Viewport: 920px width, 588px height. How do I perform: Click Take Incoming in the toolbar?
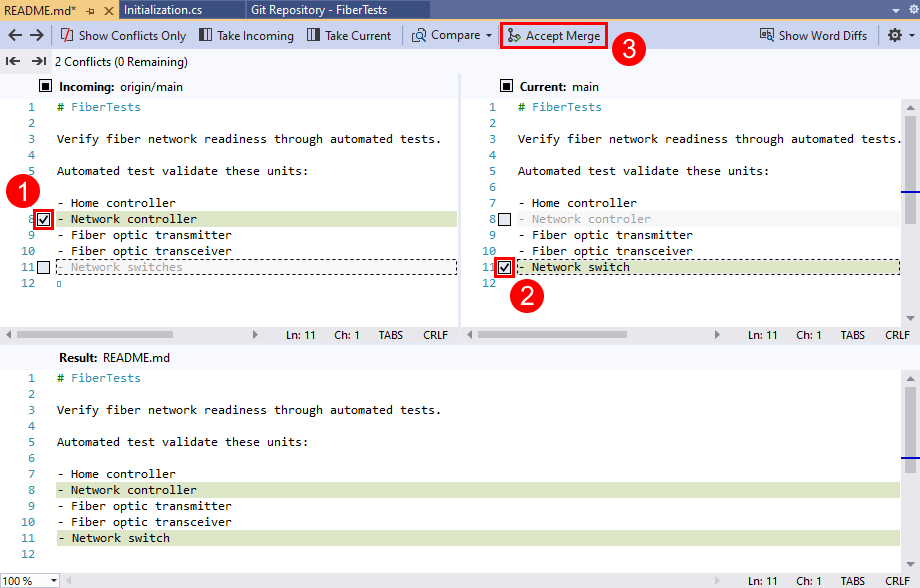(x=245, y=34)
